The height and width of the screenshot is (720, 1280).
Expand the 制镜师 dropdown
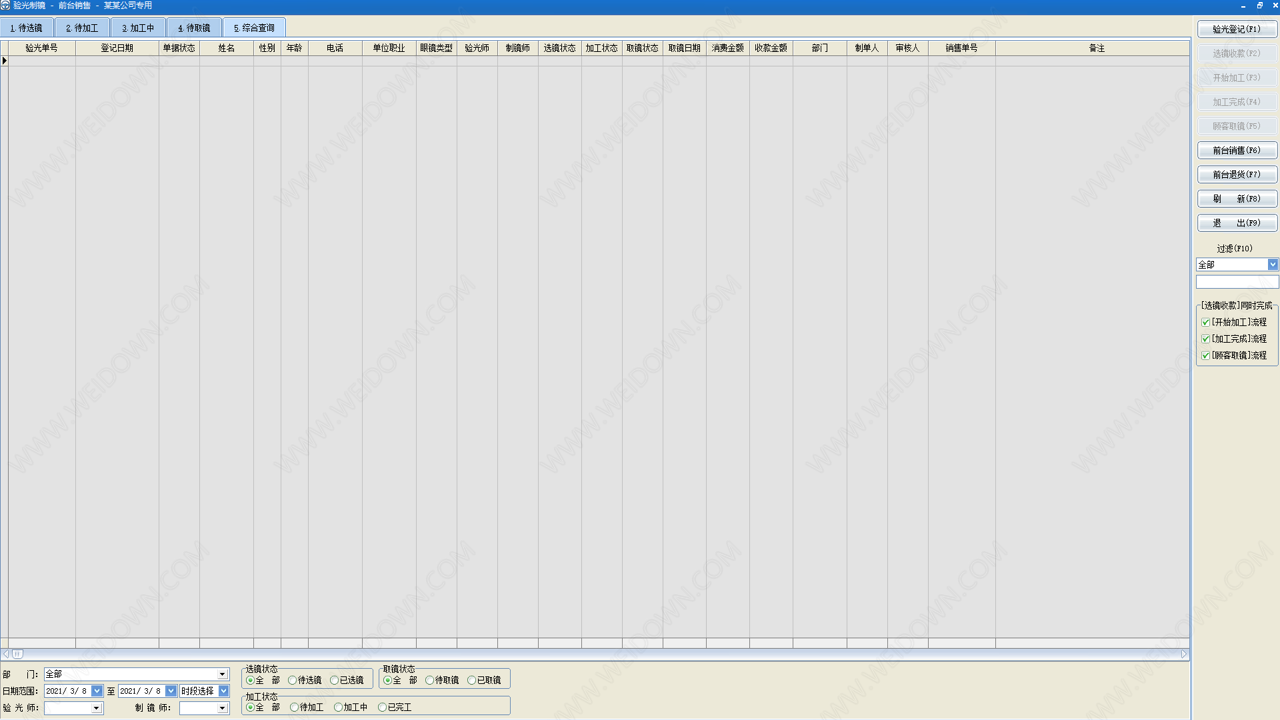click(222, 708)
